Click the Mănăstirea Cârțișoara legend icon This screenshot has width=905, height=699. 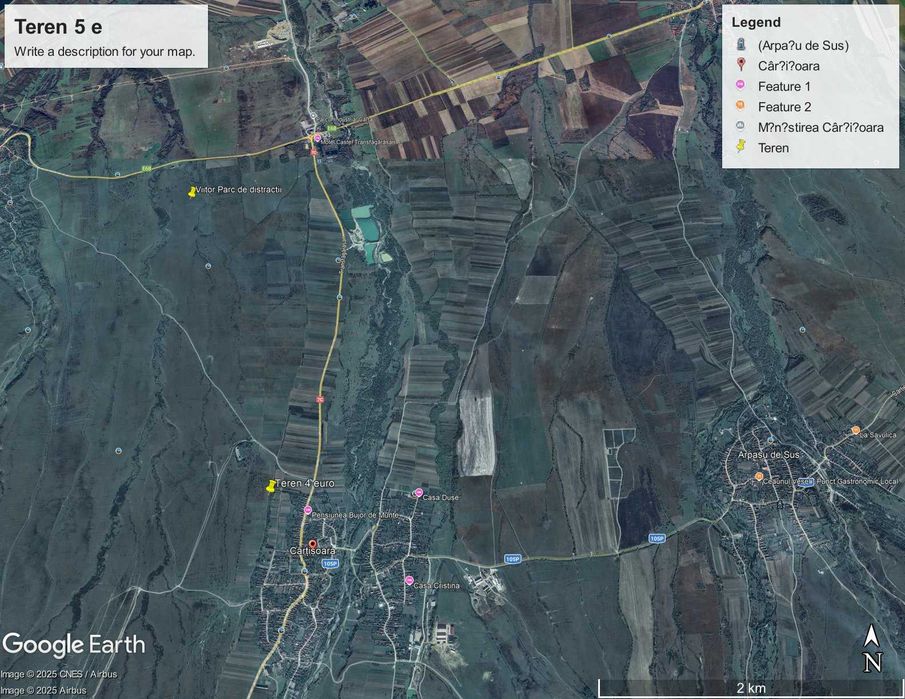pyautogui.click(x=741, y=126)
